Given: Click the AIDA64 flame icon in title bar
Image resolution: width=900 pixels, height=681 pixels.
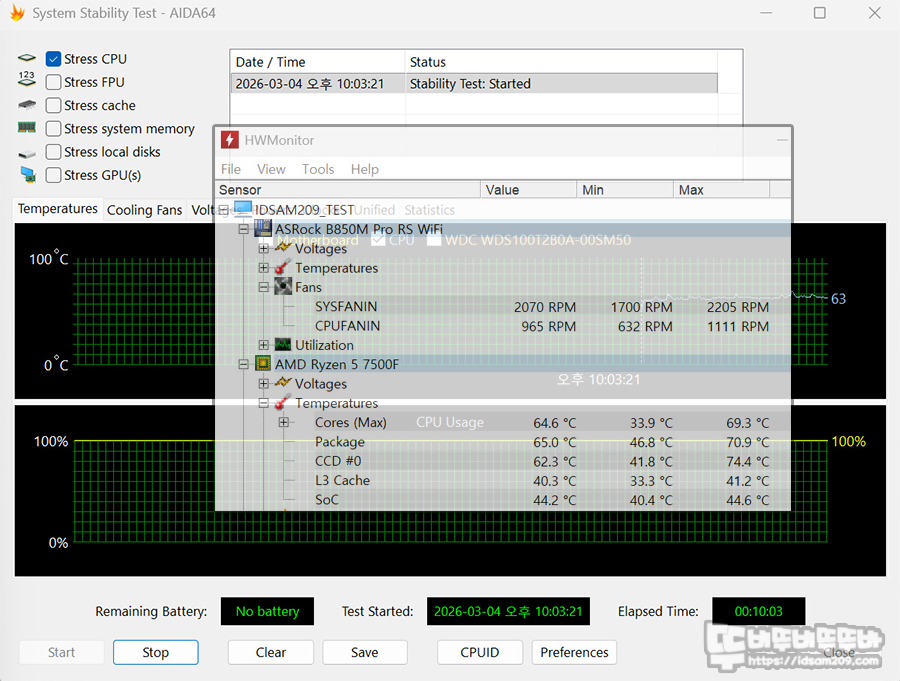Looking at the screenshot, I should pos(17,13).
